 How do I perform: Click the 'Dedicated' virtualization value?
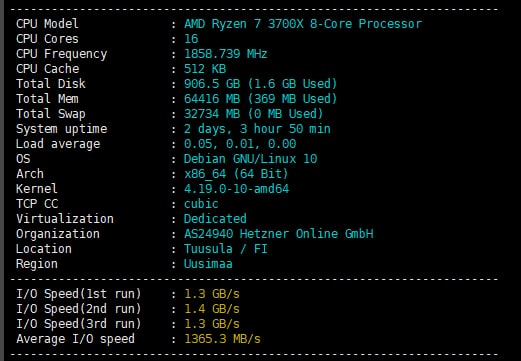click(215, 219)
